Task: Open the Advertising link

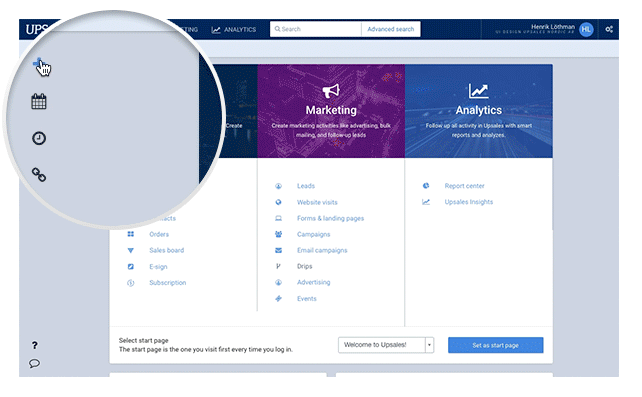Action: click(x=314, y=282)
